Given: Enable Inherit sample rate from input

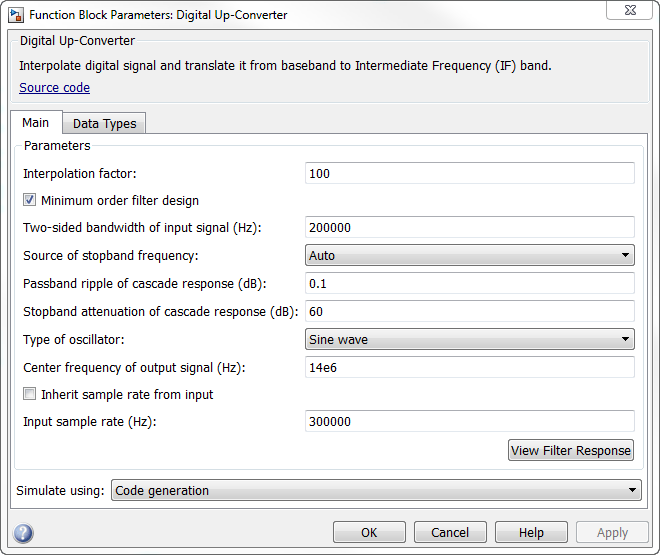Looking at the screenshot, I should [x=30, y=395].
